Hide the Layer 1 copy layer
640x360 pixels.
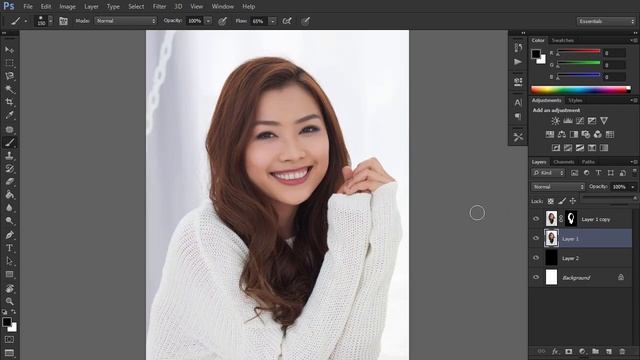pos(536,219)
